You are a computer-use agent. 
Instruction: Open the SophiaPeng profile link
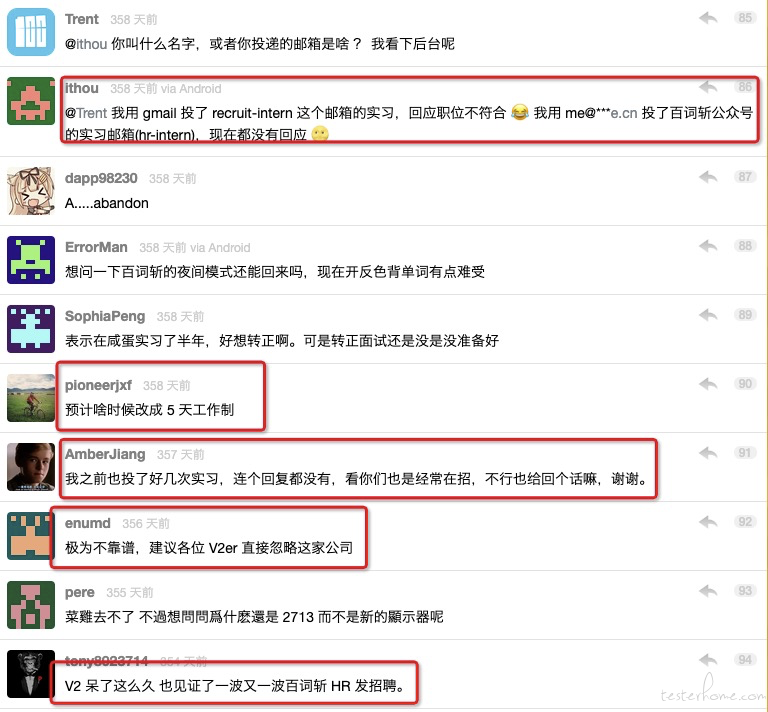(105, 316)
